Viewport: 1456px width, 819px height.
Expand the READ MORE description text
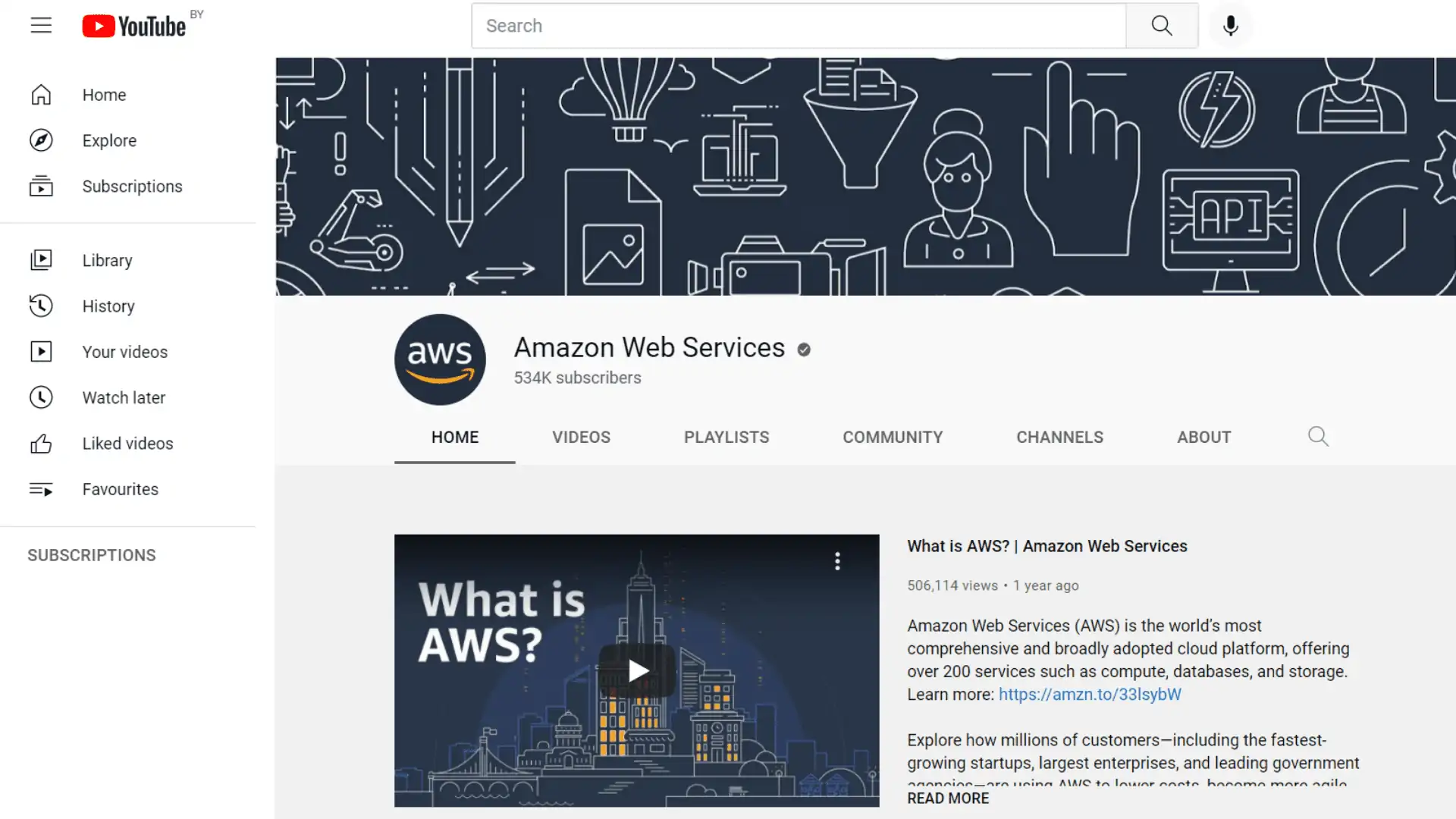point(948,798)
